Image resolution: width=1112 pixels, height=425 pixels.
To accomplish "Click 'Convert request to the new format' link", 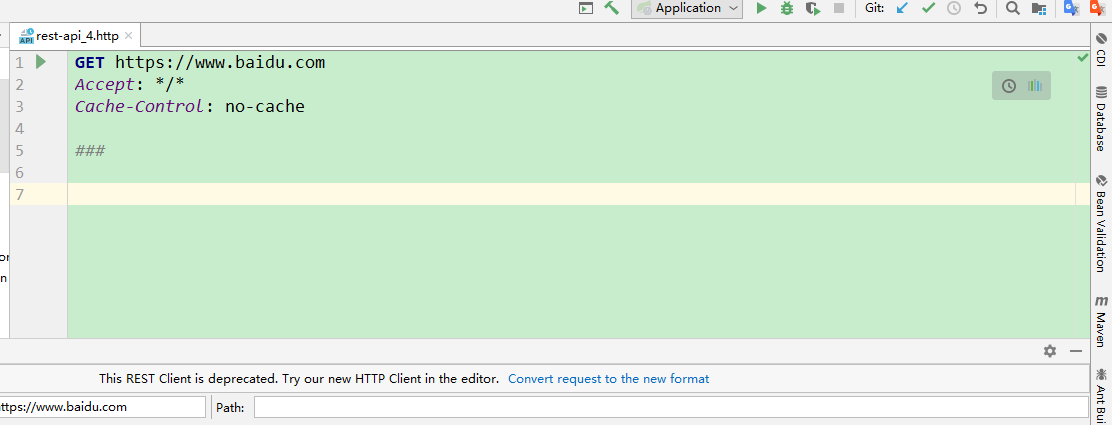I will click(x=608, y=379).
